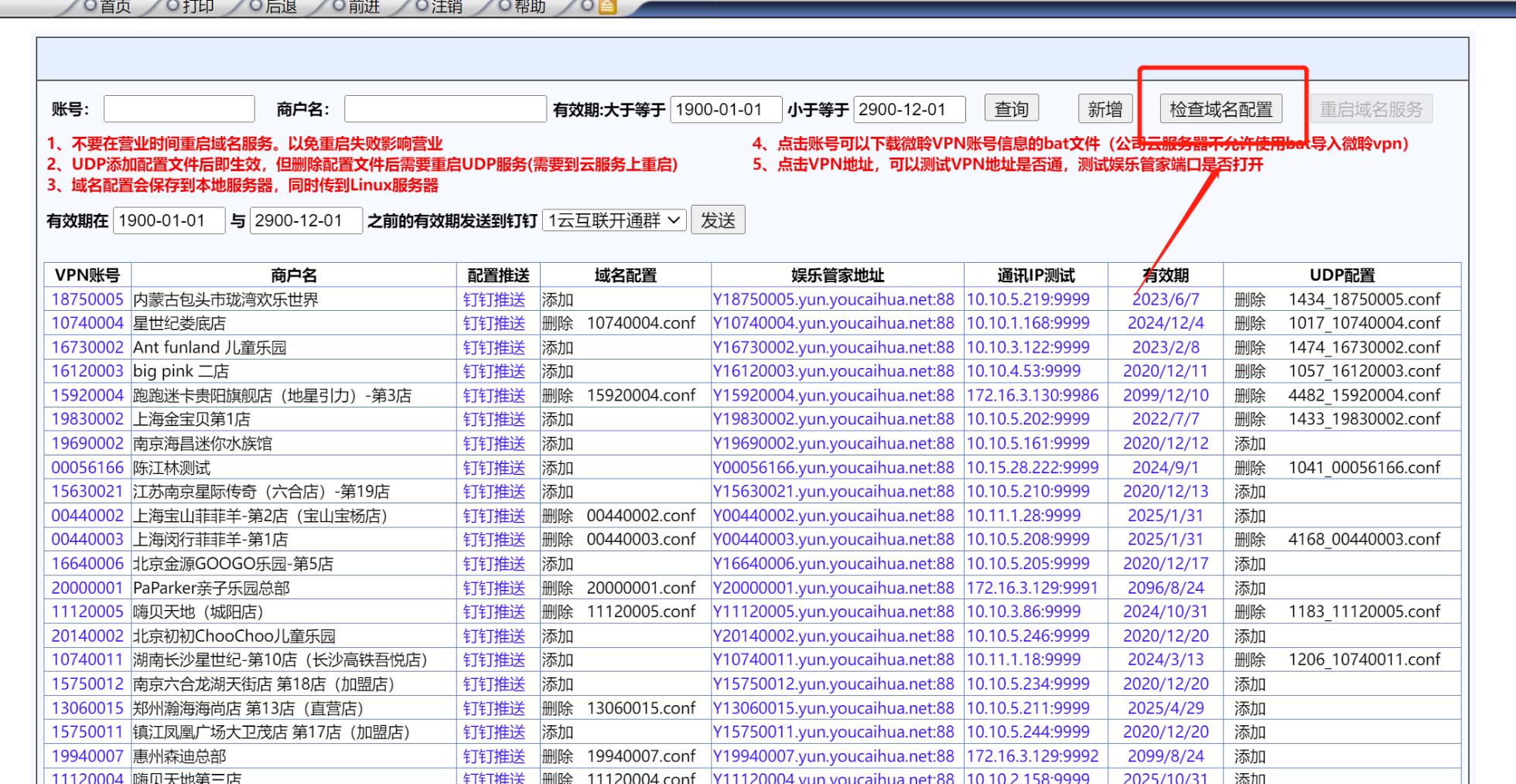
Task: Open Y18750005.yun.youcaihua.net:88 address link
Action: click(x=834, y=299)
